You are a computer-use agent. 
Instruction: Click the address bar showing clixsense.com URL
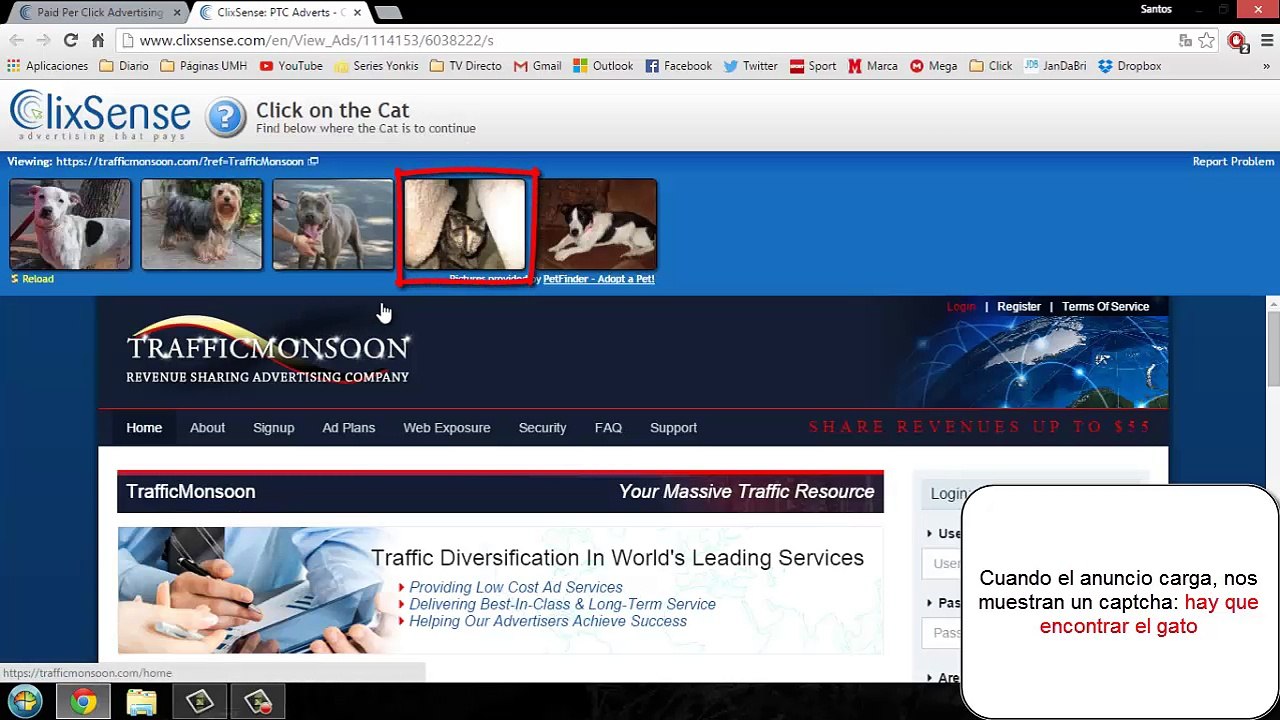click(640, 40)
